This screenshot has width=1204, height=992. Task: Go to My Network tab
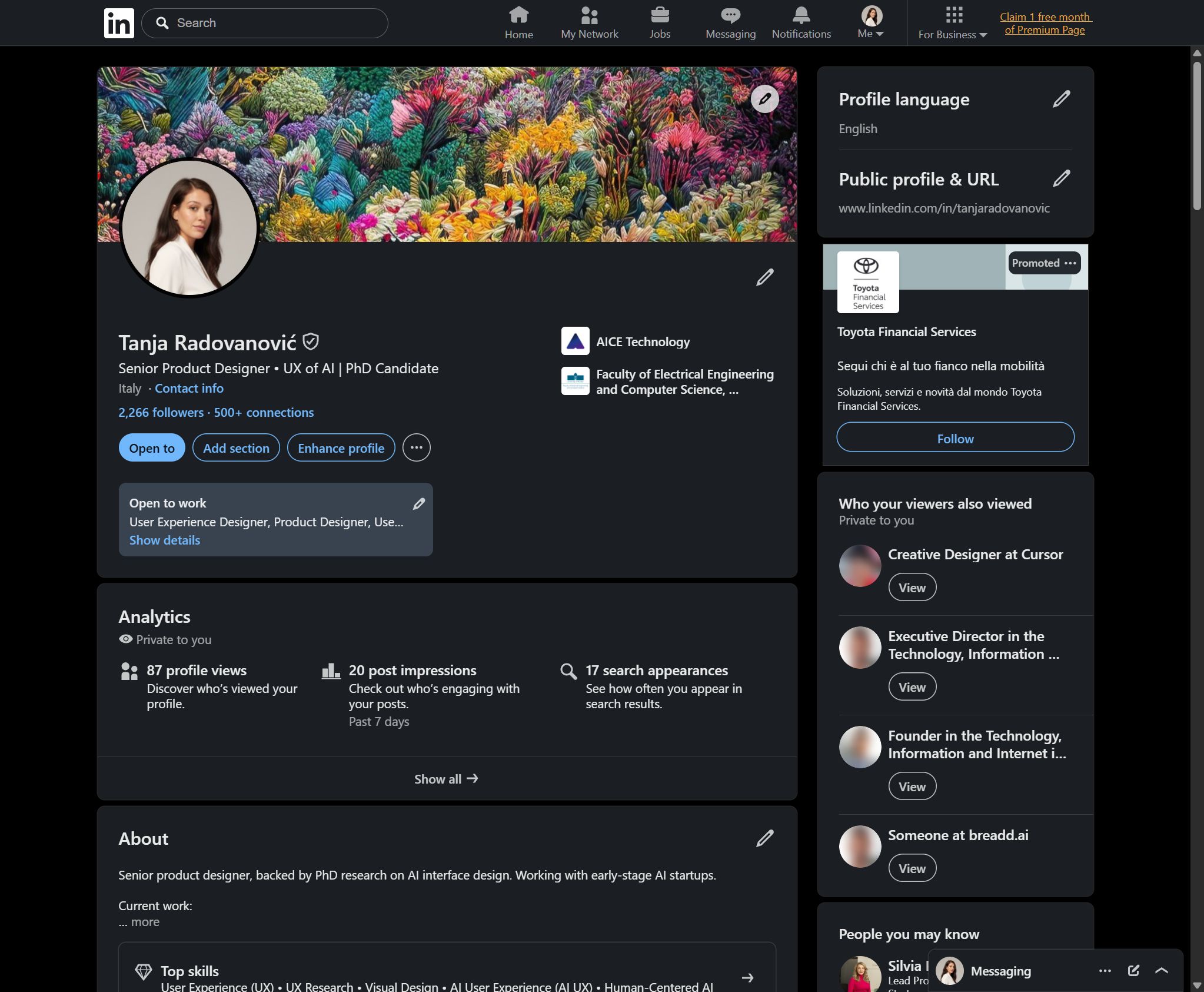(x=589, y=23)
